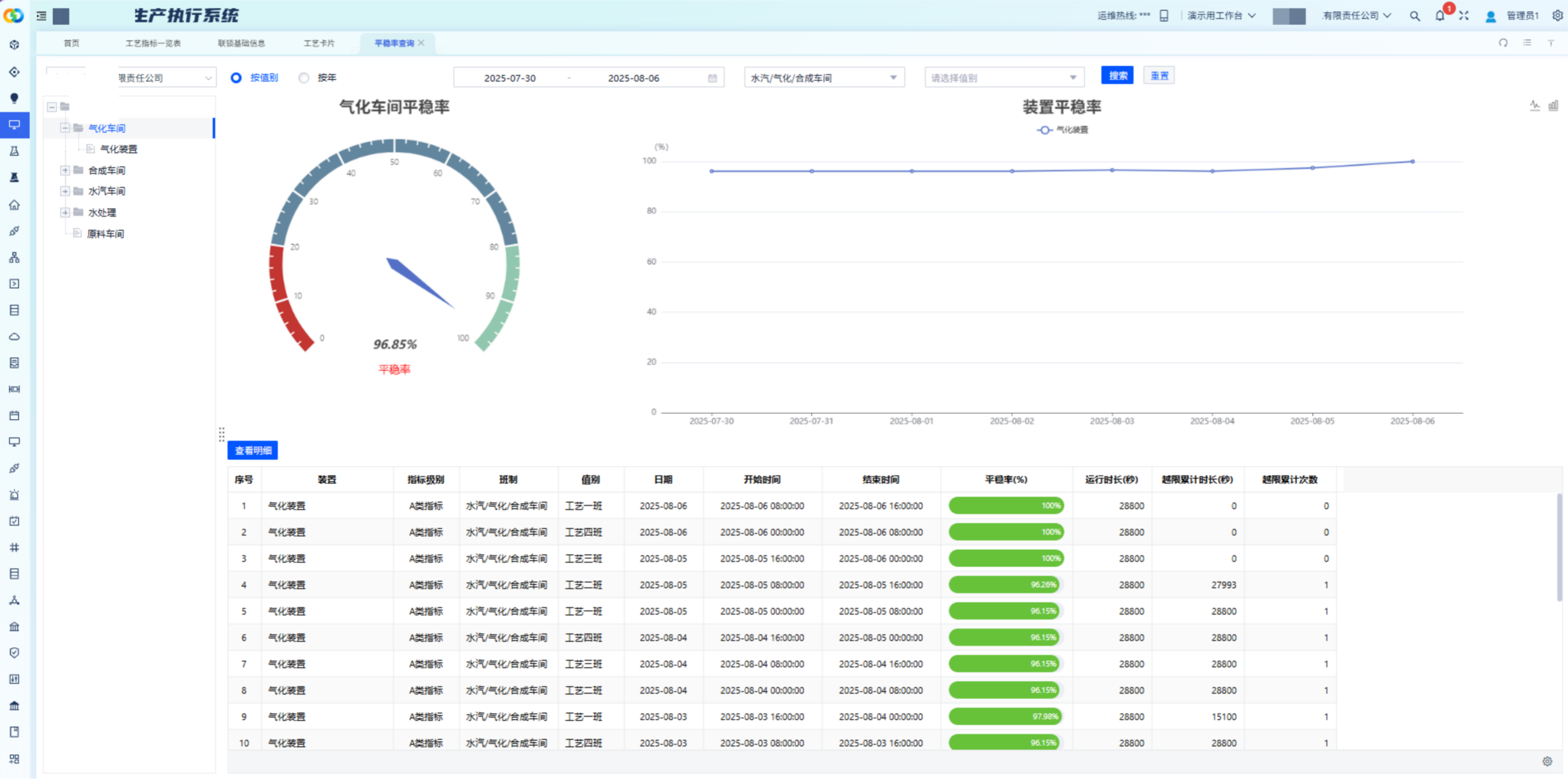Switch chart to line chart view icon
Image resolution: width=1568 pixels, height=781 pixels.
click(1535, 106)
